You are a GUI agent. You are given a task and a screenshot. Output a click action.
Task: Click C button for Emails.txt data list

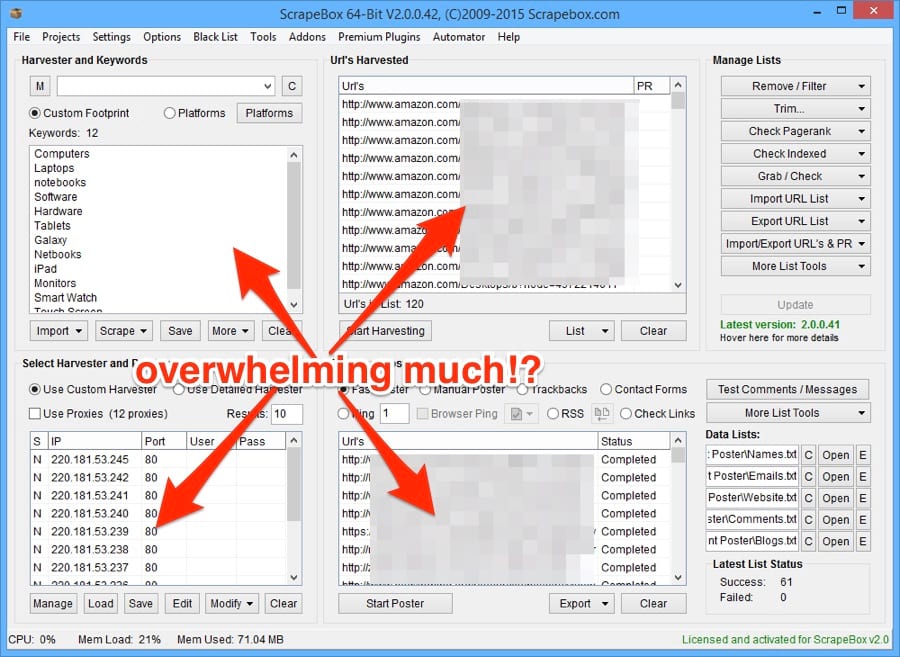[x=808, y=477]
